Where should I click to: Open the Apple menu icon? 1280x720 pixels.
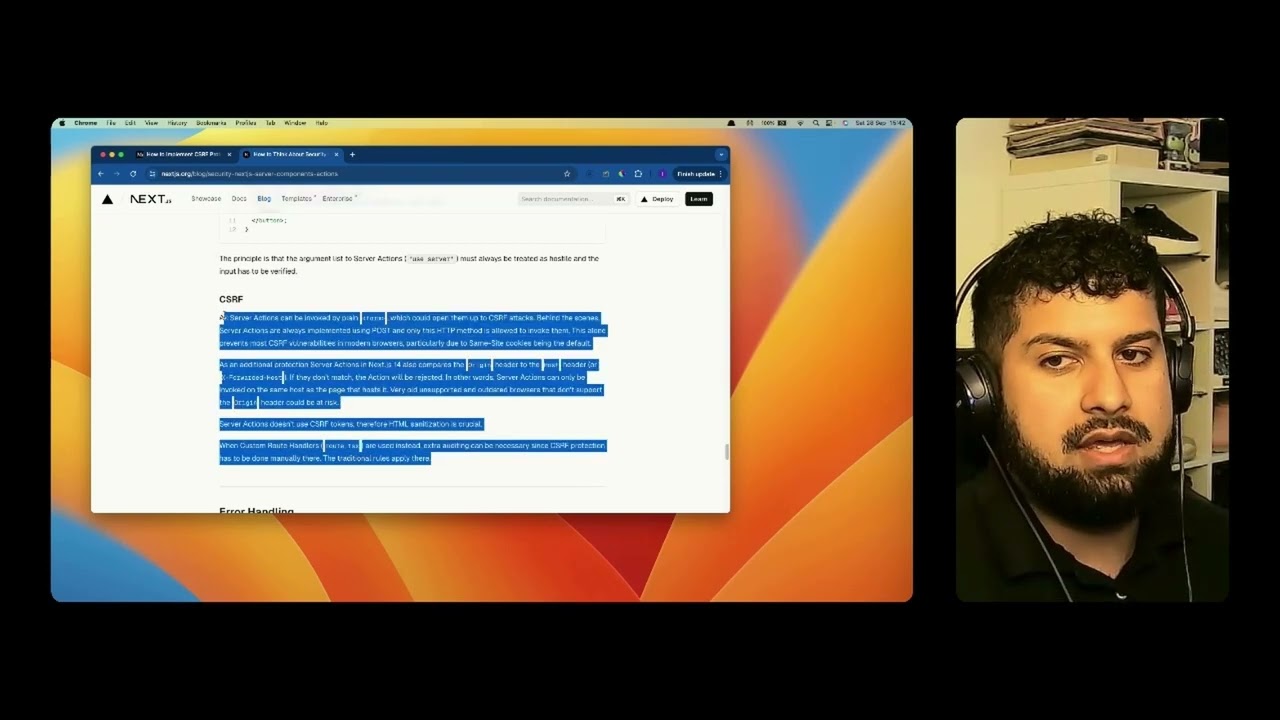(x=62, y=123)
